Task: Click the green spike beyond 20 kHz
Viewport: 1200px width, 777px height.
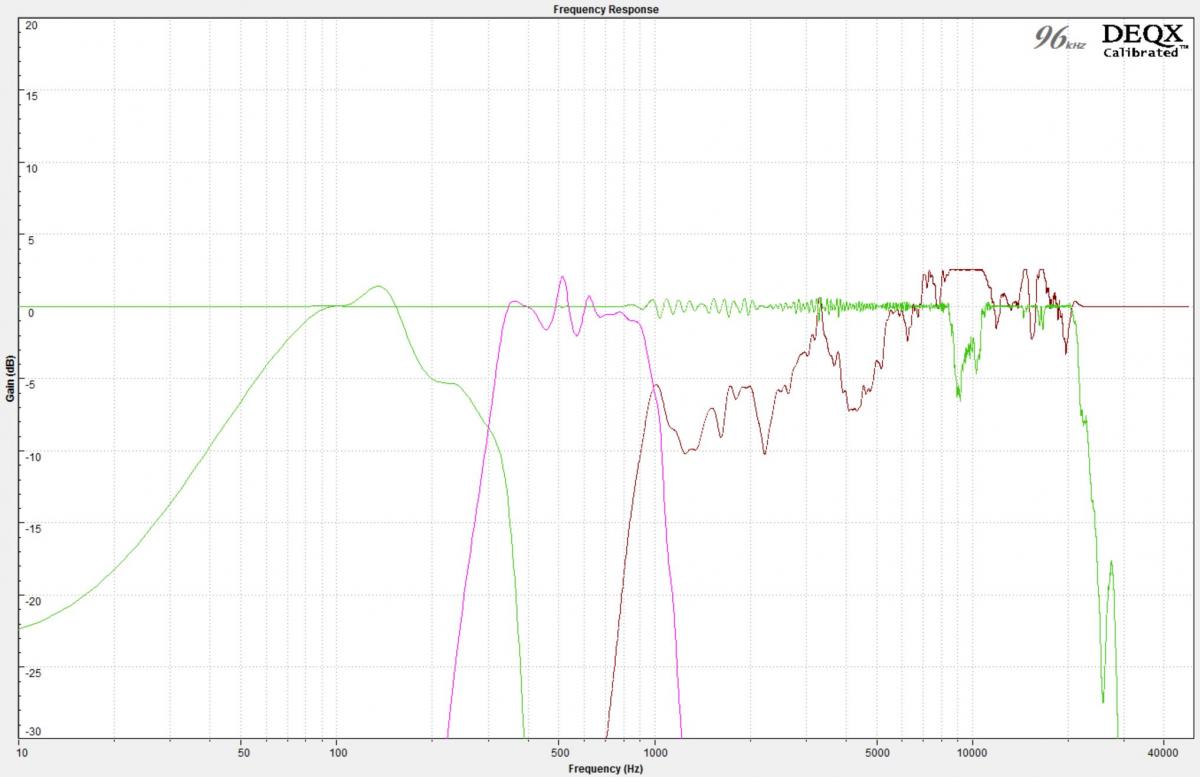Action: click(x=1111, y=563)
